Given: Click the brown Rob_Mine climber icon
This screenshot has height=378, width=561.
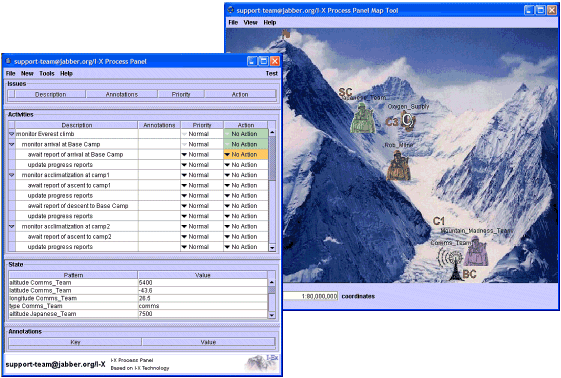Looking at the screenshot, I should (x=398, y=166).
